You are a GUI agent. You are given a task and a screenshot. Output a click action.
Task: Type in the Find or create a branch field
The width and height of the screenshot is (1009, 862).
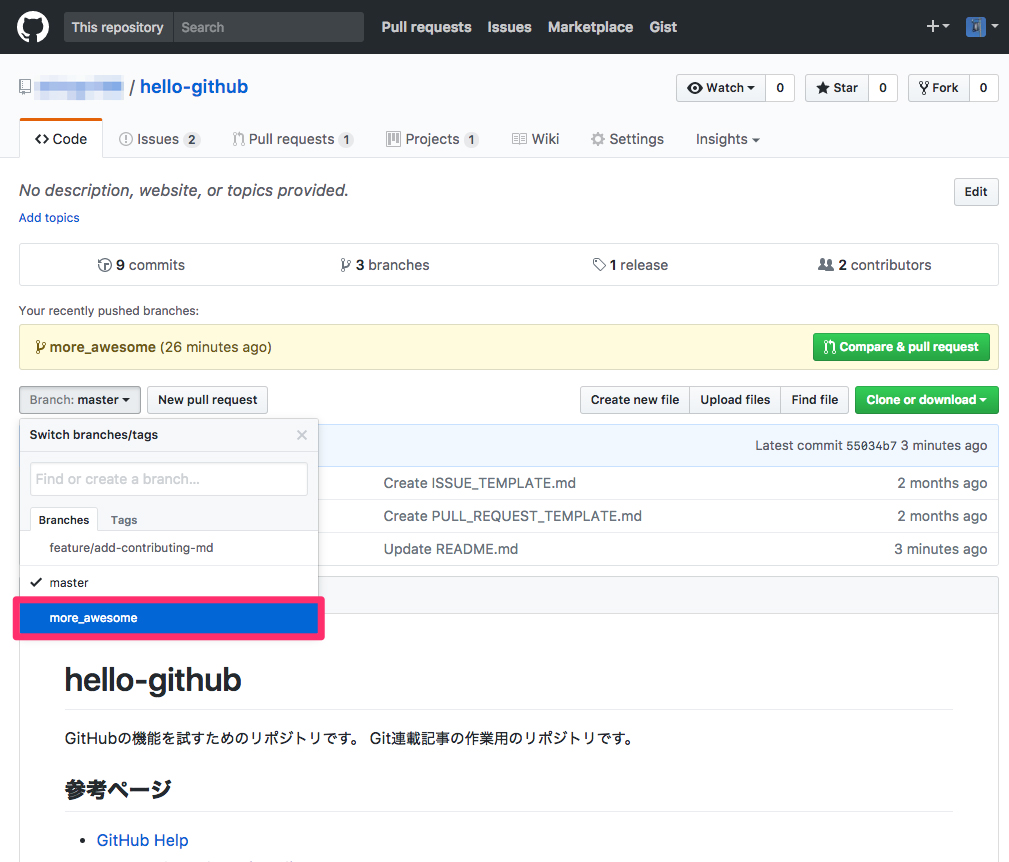click(x=168, y=479)
